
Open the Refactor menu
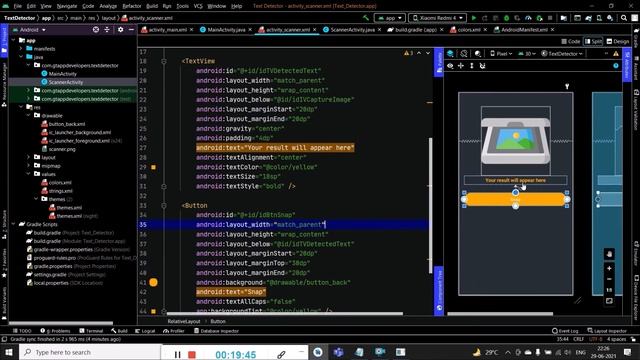click(131, 6)
